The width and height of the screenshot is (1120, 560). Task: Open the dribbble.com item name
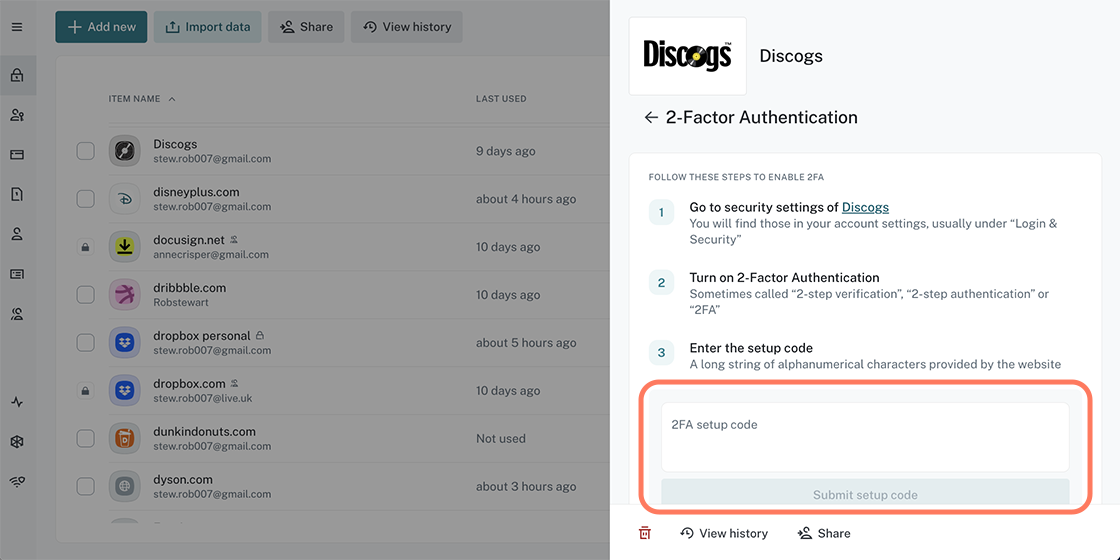tap(189, 288)
